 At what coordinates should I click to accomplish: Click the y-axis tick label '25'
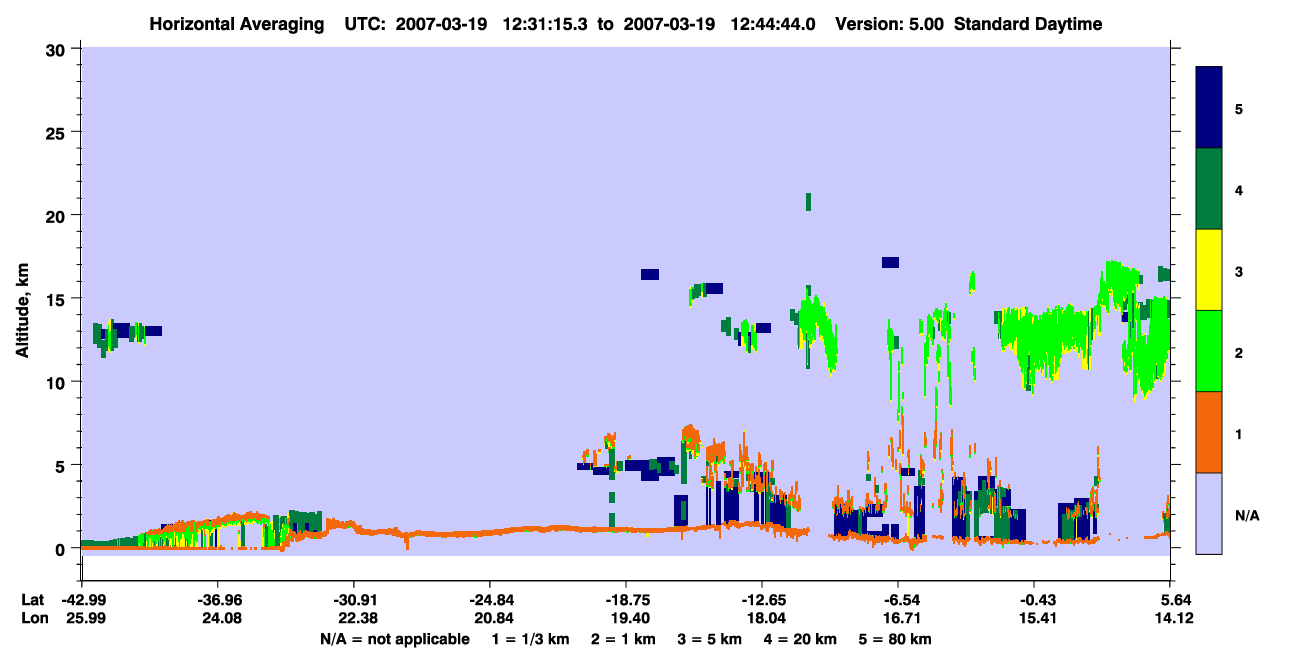click(58, 132)
